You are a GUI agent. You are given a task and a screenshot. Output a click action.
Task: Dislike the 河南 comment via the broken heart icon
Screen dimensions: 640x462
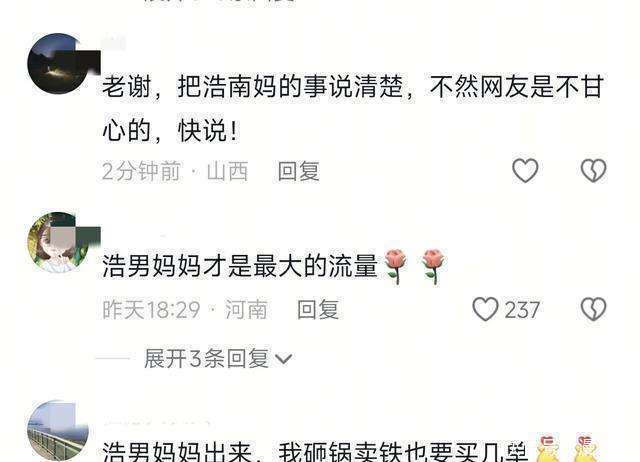pyautogui.click(x=593, y=309)
